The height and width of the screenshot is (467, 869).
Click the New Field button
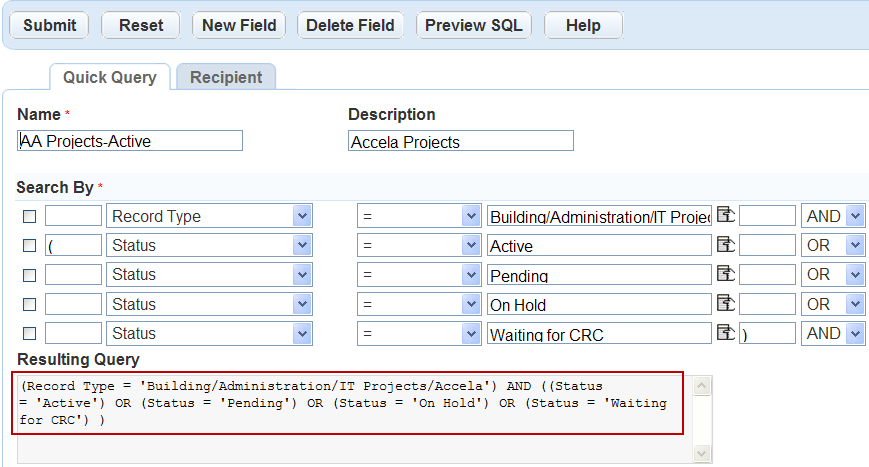coord(239,25)
